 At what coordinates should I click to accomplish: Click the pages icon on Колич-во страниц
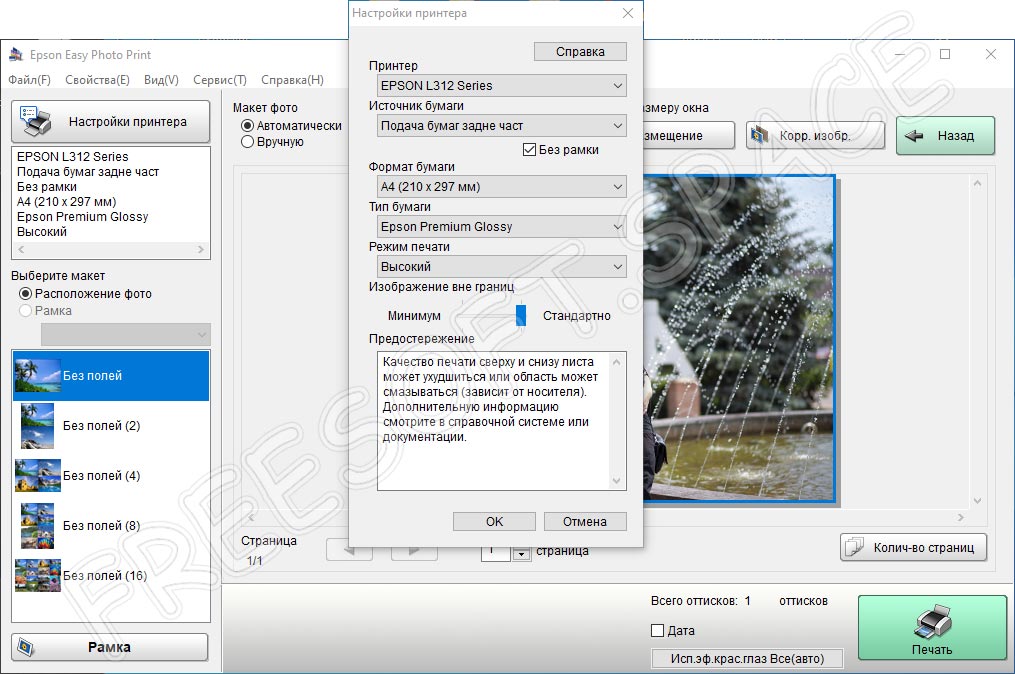click(854, 547)
